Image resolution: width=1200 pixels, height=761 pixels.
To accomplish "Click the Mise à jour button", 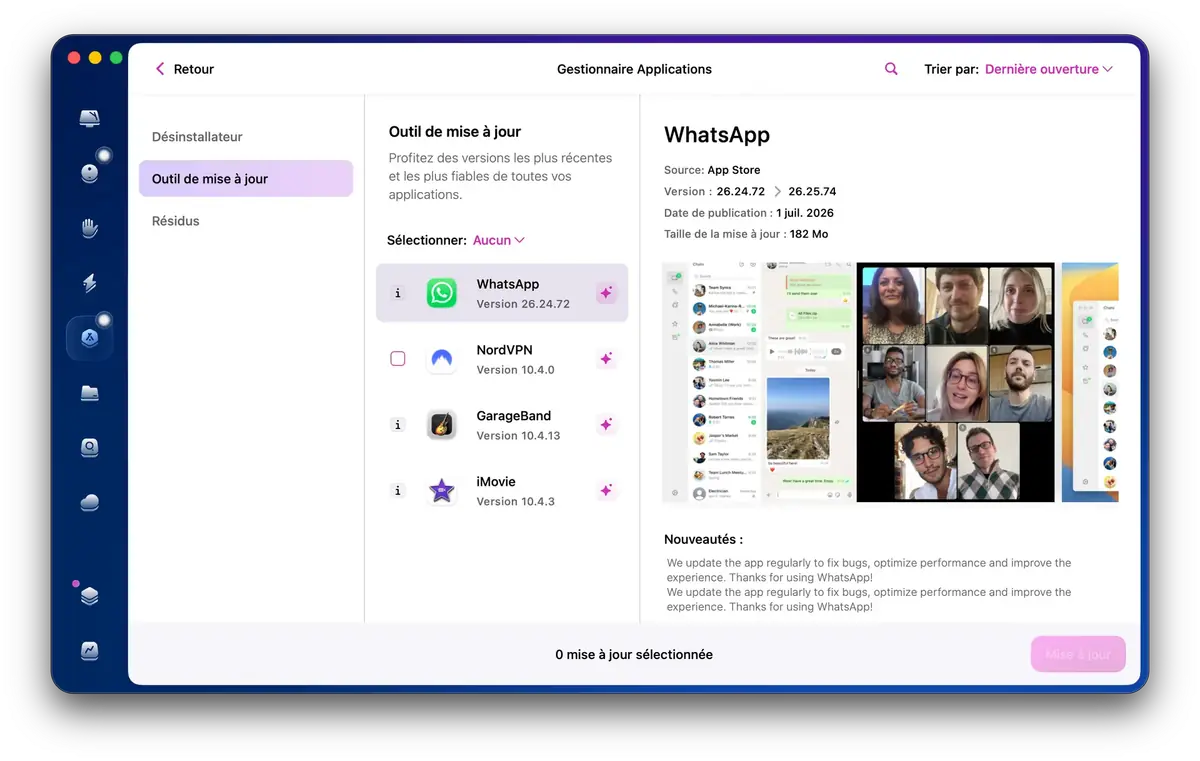I will [x=1078, y=655].
